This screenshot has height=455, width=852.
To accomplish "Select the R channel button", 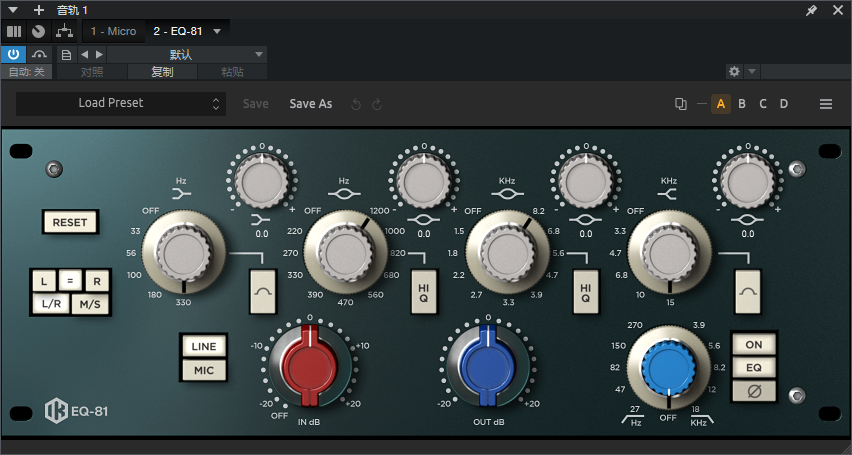I will (x=97, y=281).
